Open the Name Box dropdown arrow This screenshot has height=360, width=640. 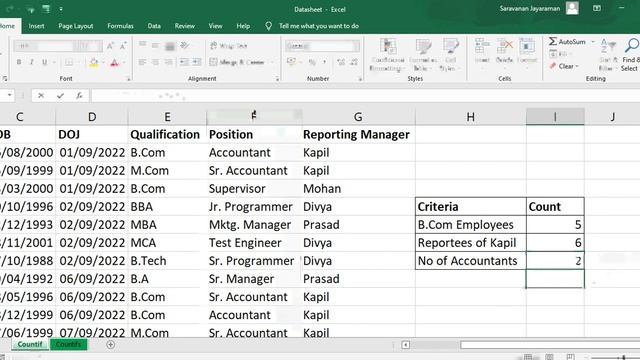coord(9,96)
